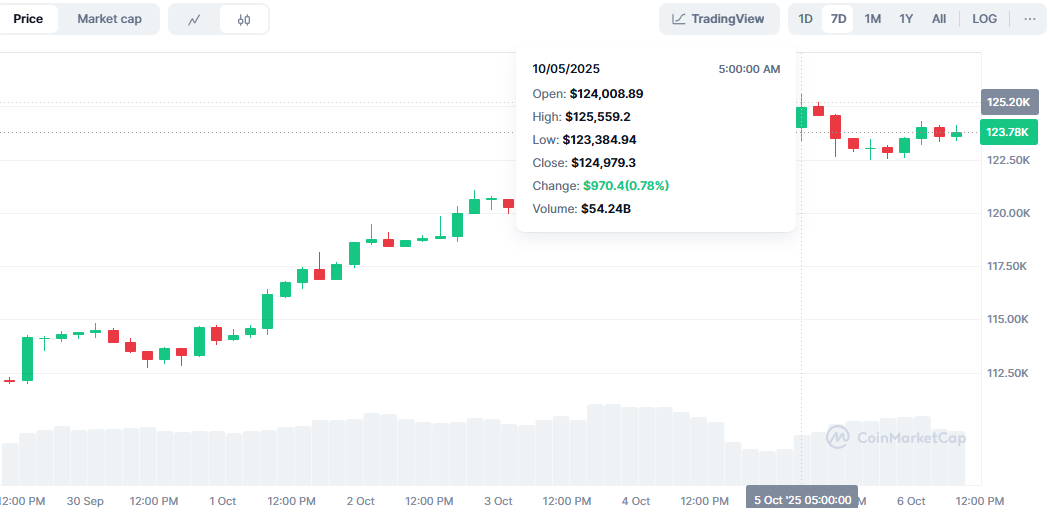Screen dimensions: 1053x526
Task: Select the candlestick chart icon
Action: [x=244, y=19]
